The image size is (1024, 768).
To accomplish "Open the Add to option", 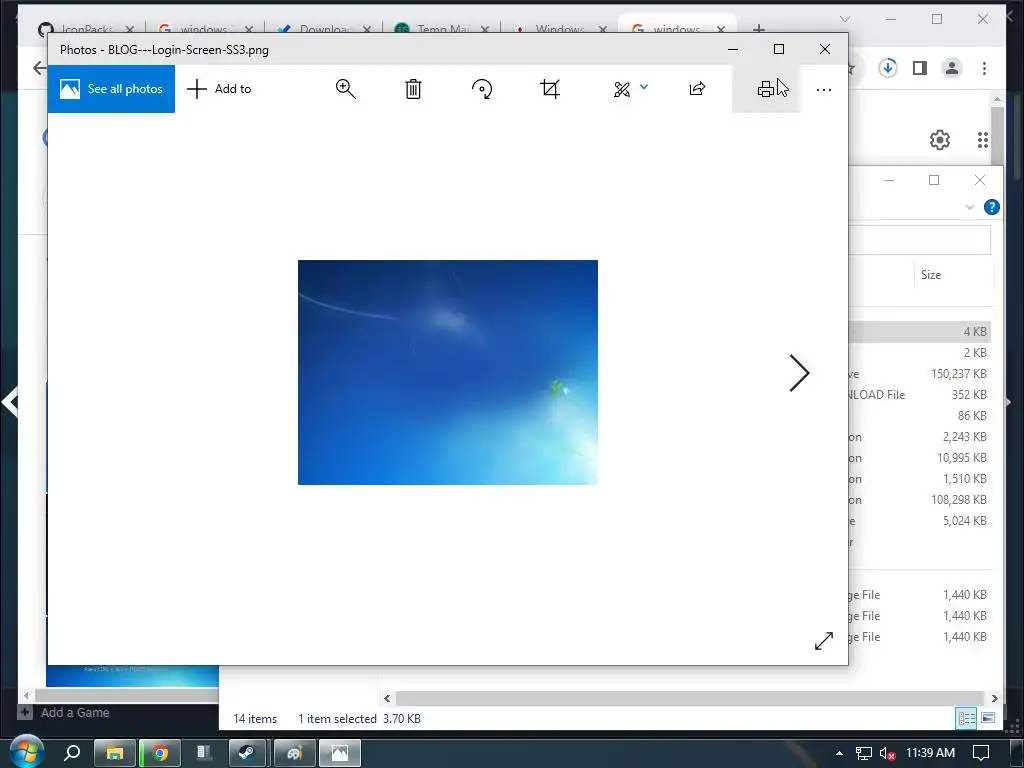I will [x=219, y=89].
